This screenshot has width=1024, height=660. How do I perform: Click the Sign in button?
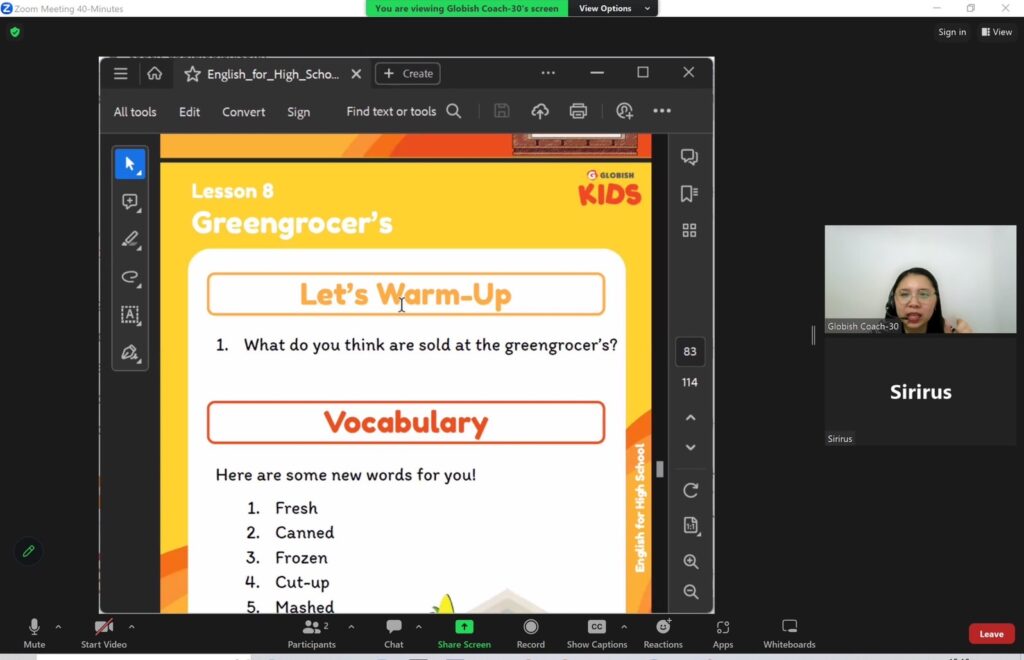[952, 32]
